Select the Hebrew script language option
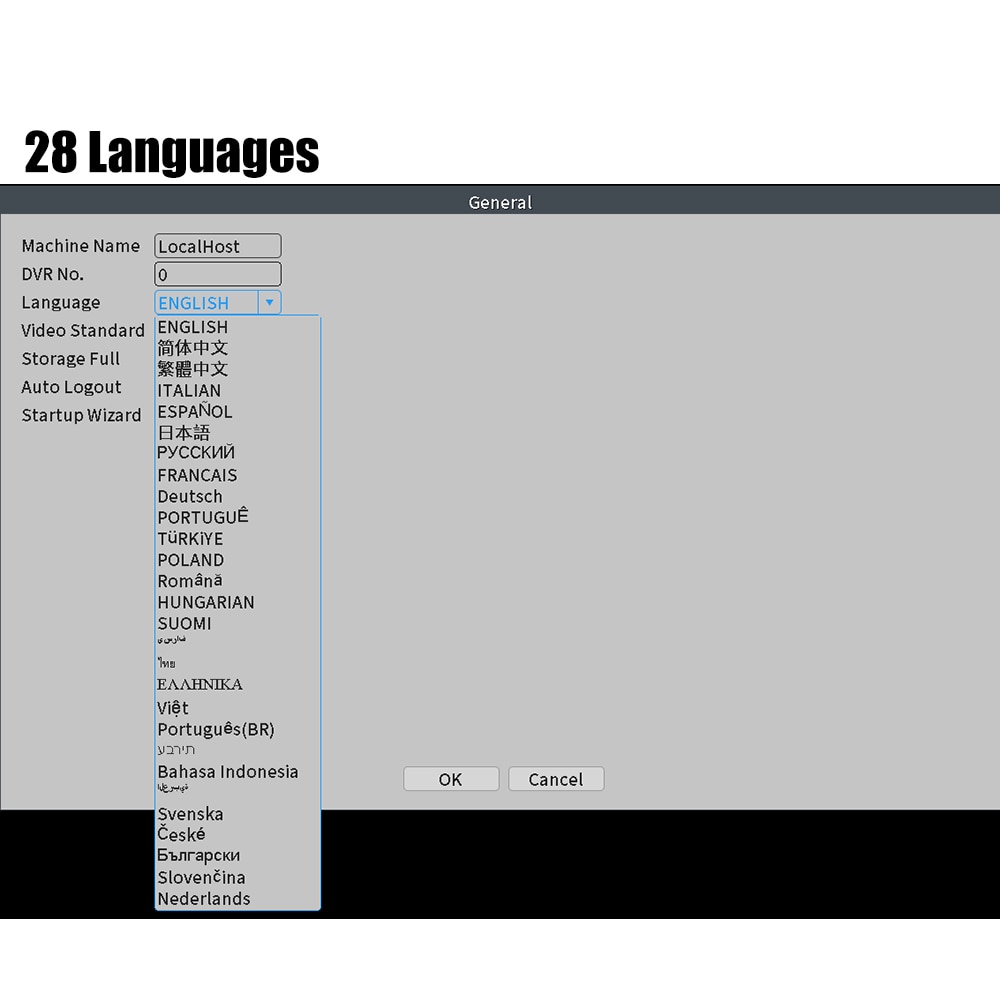The image size is (1000, 1000). click(237, 750)
